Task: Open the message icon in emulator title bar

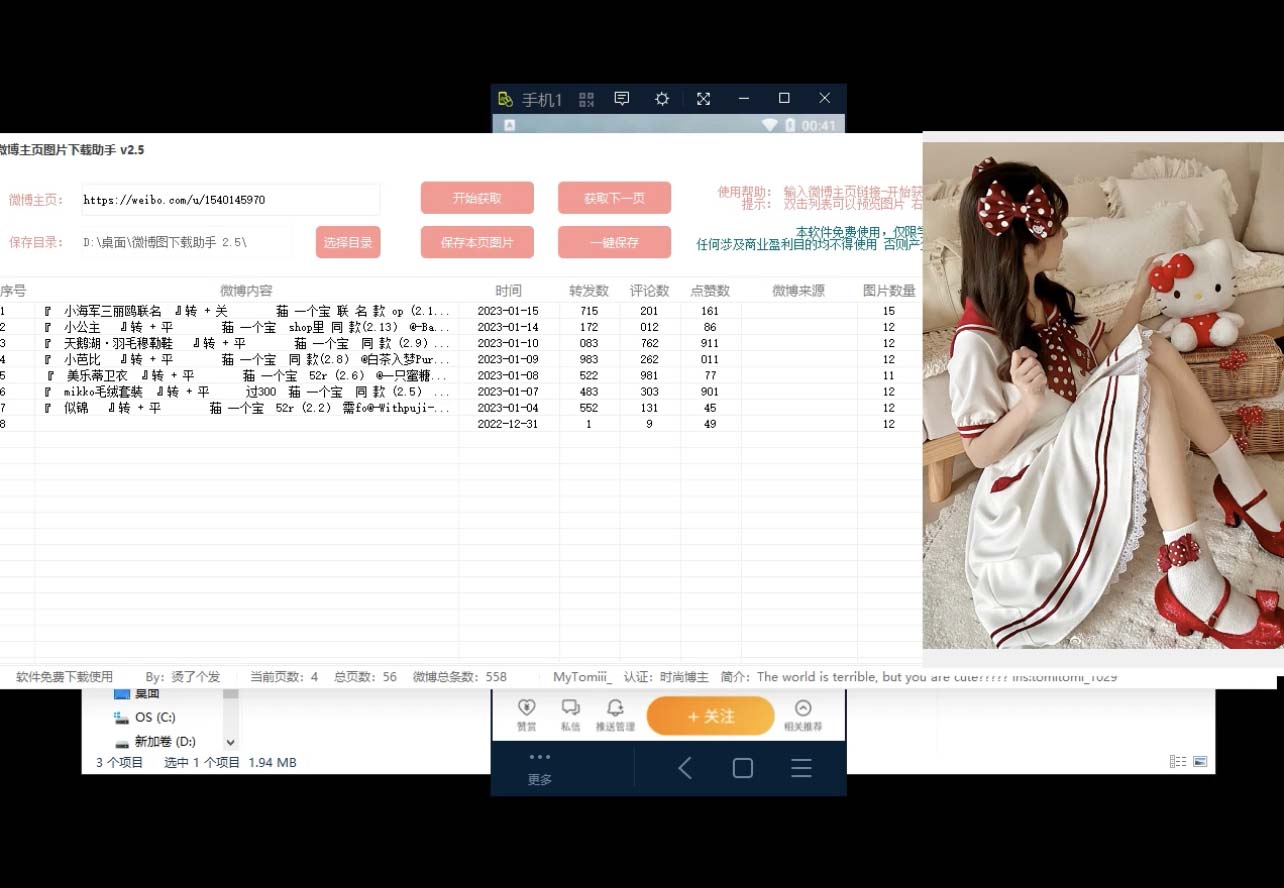Action: pos(622,99)
